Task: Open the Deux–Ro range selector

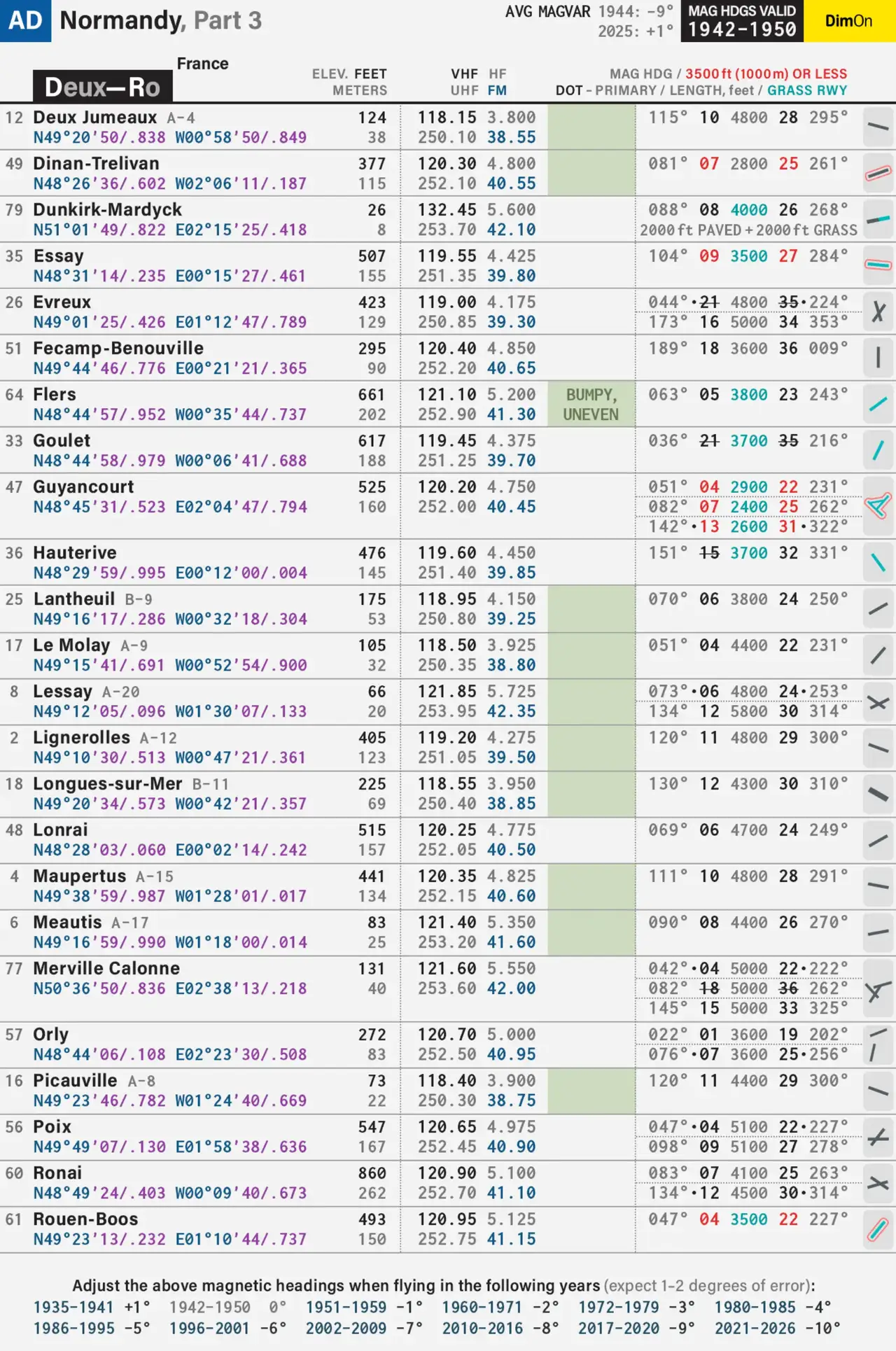Action: pyautogui.click(x=102, y=87)
